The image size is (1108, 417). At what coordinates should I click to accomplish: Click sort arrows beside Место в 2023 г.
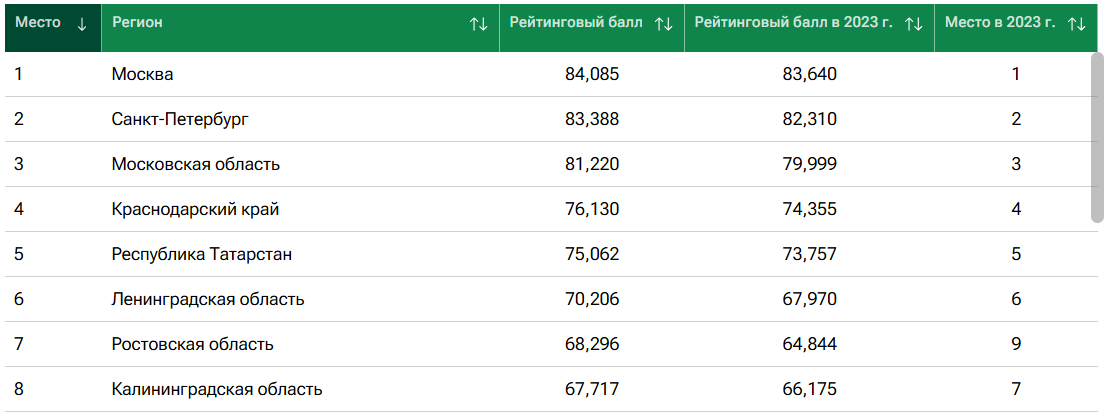1076,24
